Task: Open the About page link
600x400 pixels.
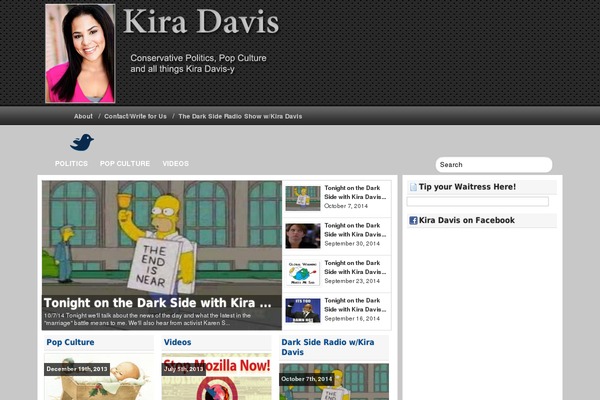Action: [83, 116]
